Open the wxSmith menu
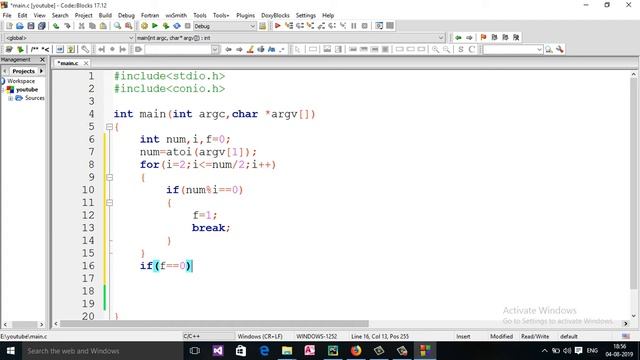640x360 pixels. coord(176,15)
